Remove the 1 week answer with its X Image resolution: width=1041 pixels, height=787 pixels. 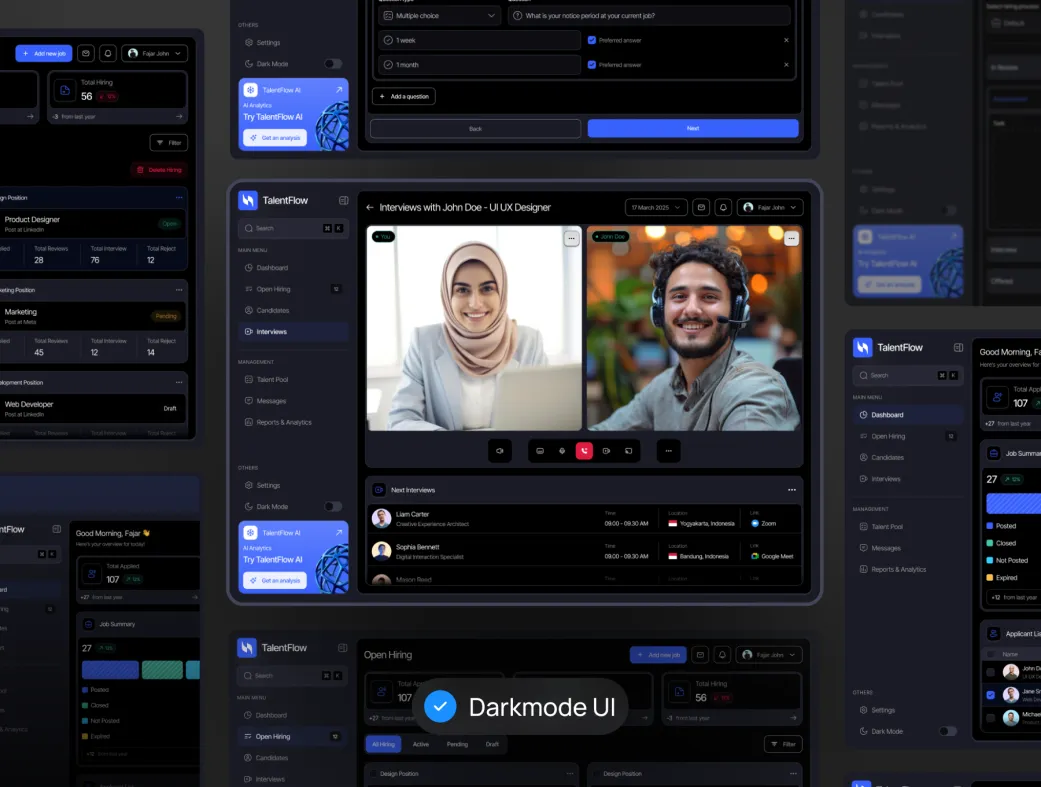(786, 40)
